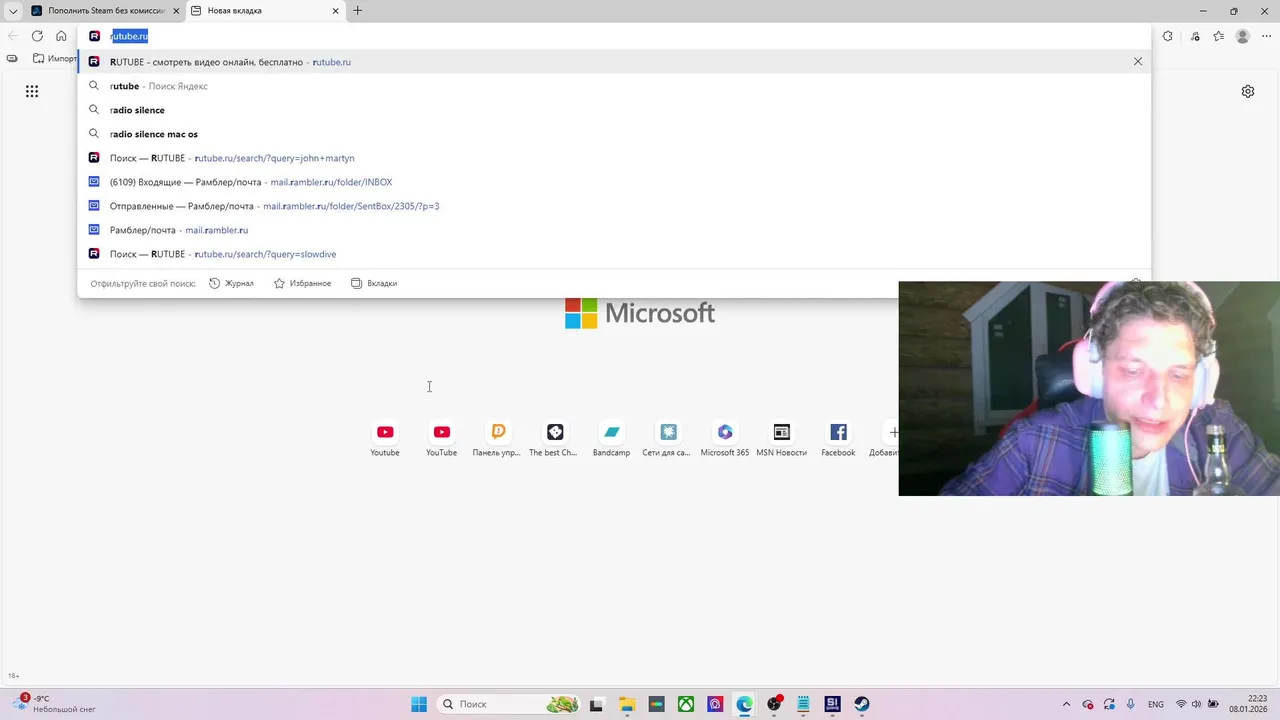This screenshot has width=1280, height=720.
Task: Open the SI Game taskbar app
Action: click(x=832, y=704)
